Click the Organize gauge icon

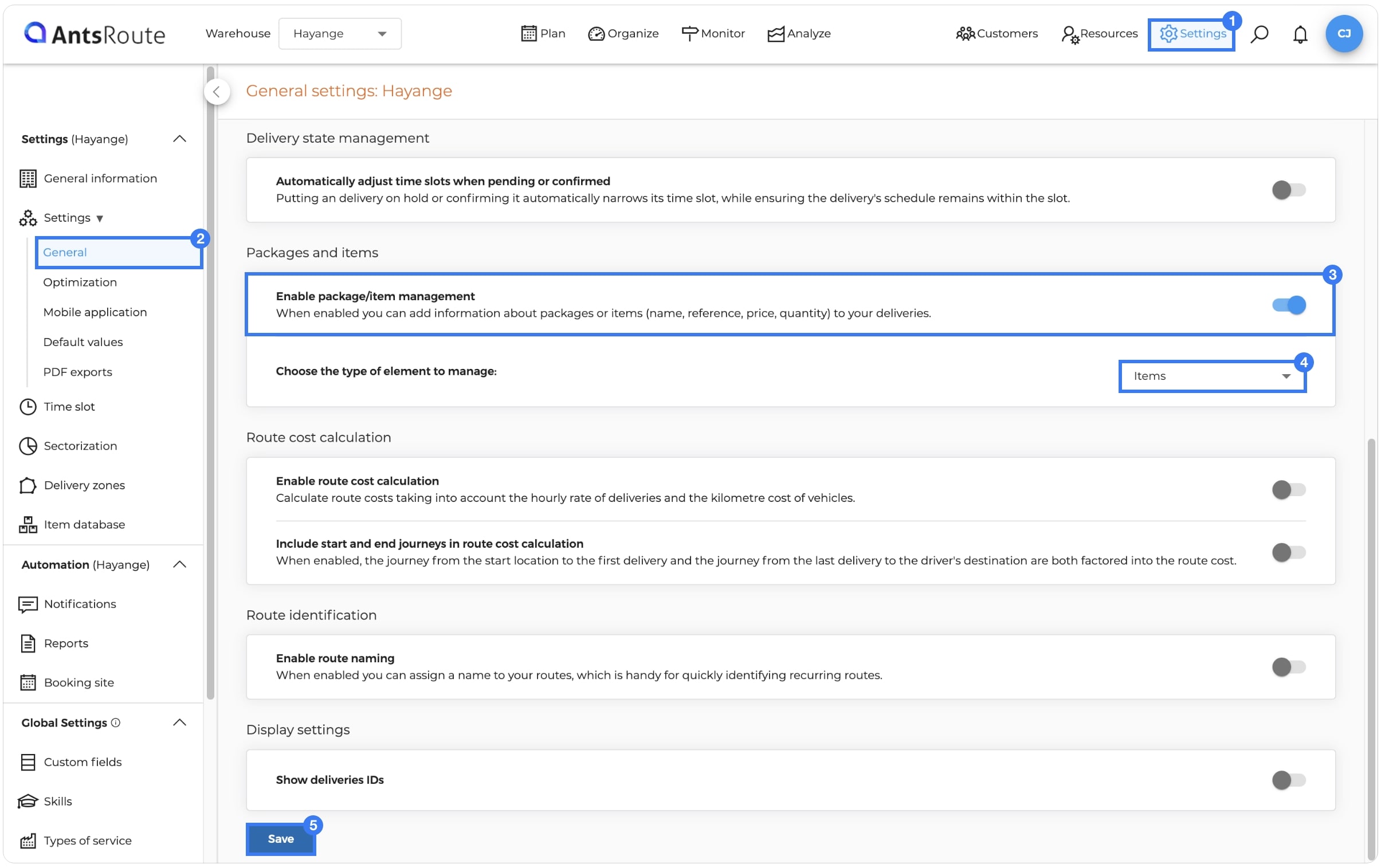click(596, 34)
